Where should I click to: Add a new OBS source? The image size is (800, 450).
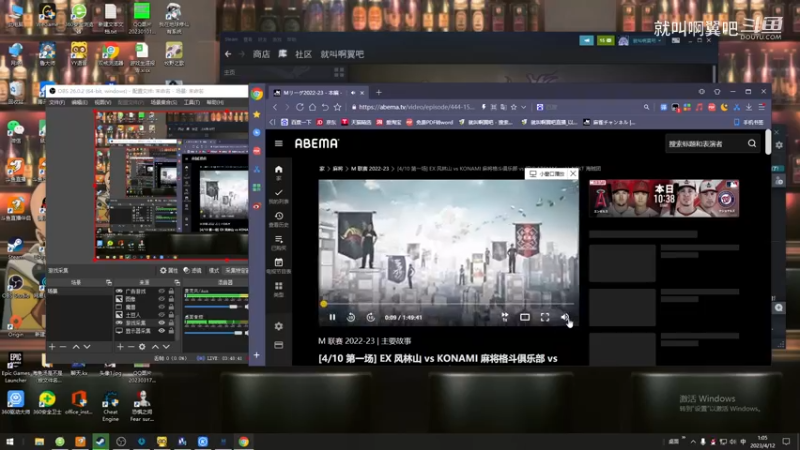(x=120, y=347)
